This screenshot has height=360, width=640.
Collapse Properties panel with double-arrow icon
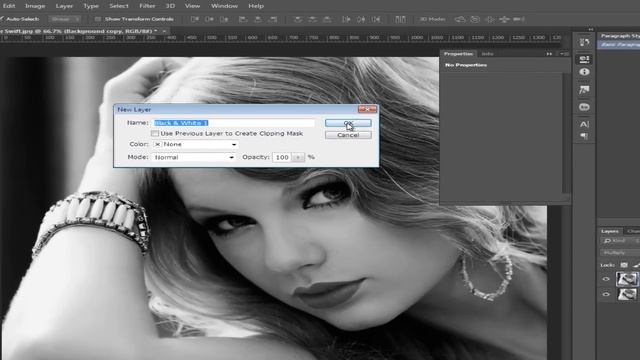[x=549, y=54]
